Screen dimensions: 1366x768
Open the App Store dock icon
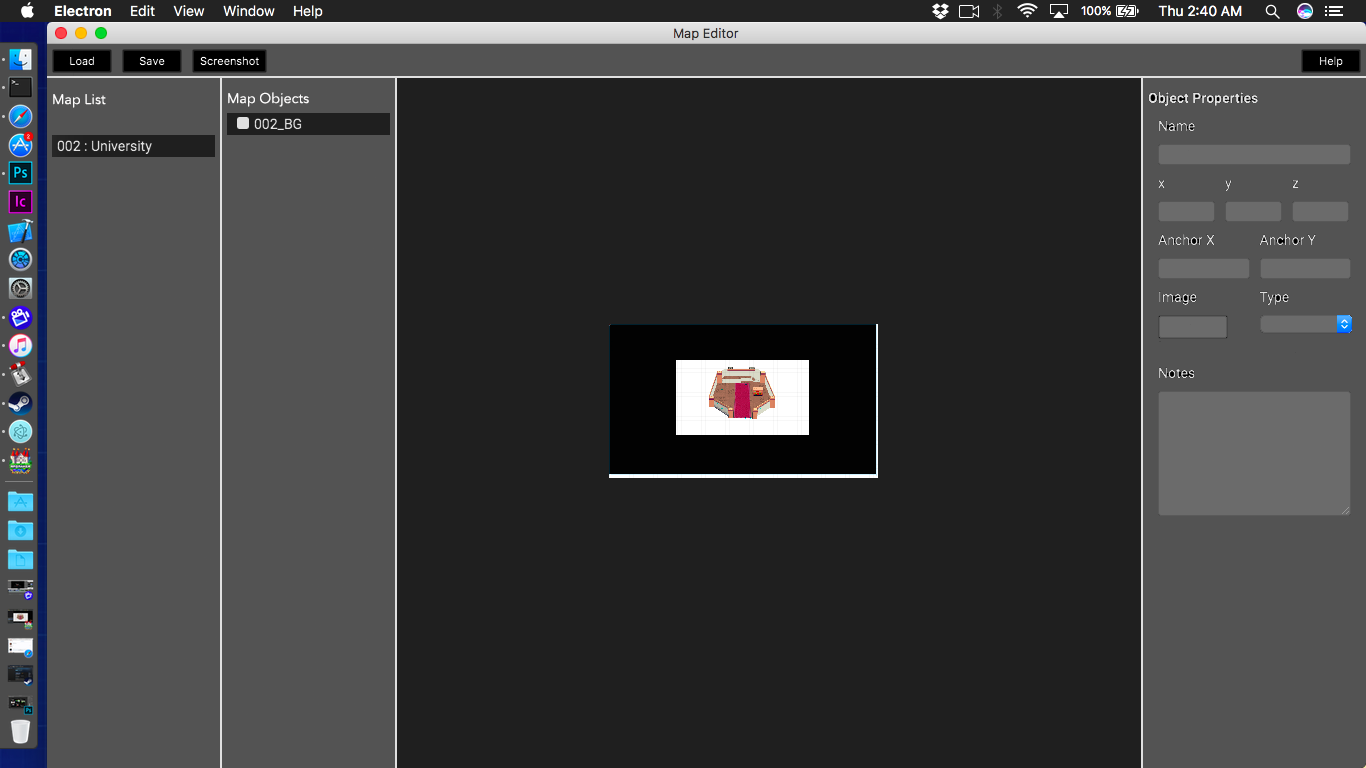click(x=20, y=145)
